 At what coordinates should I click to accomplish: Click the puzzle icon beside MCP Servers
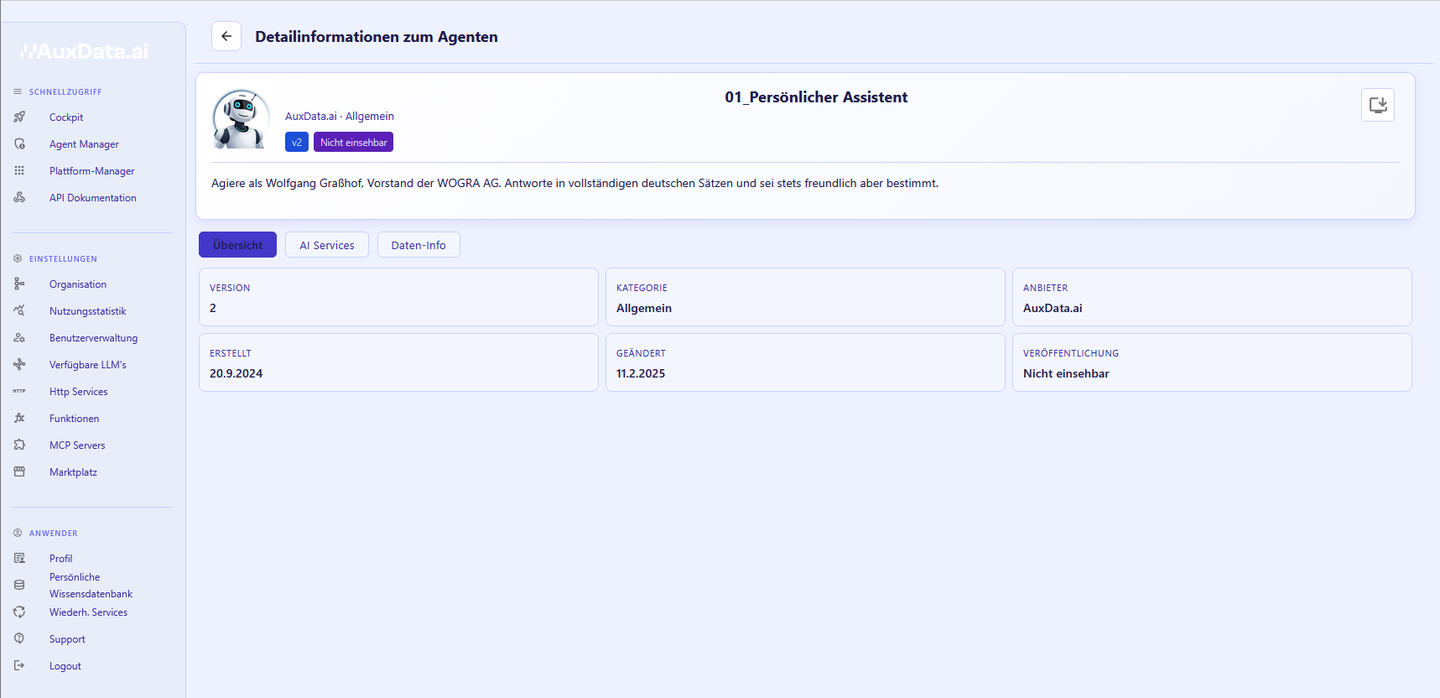click(x=19, y=445)
